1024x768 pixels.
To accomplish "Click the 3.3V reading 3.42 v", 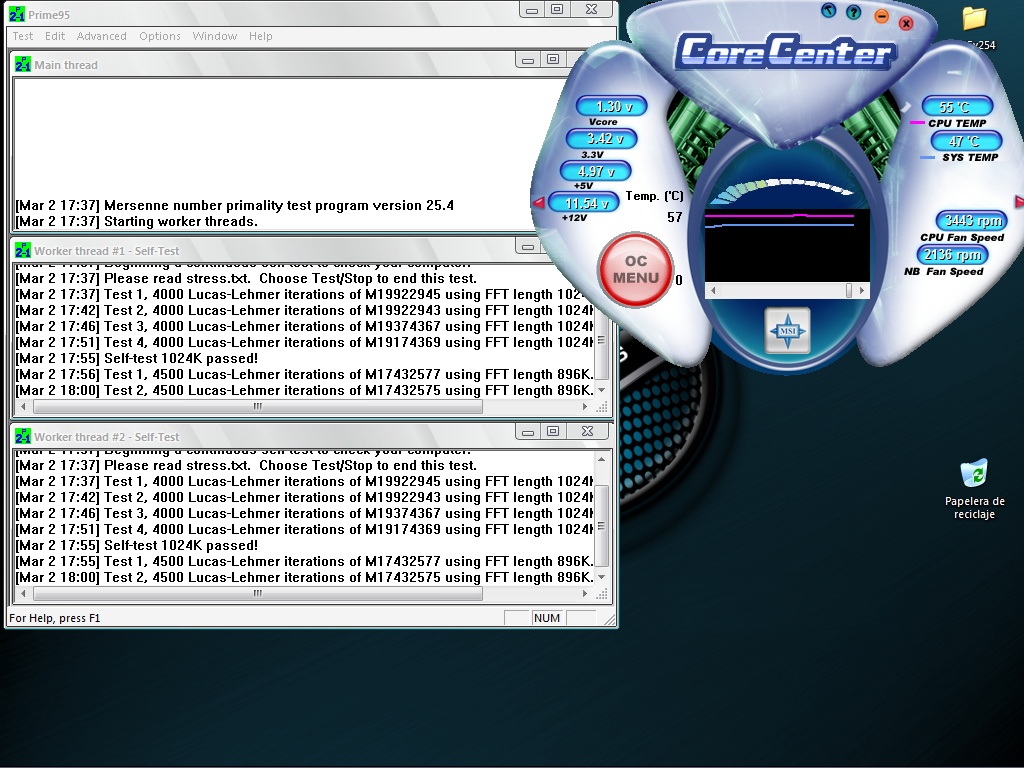I will coord(602,138).
